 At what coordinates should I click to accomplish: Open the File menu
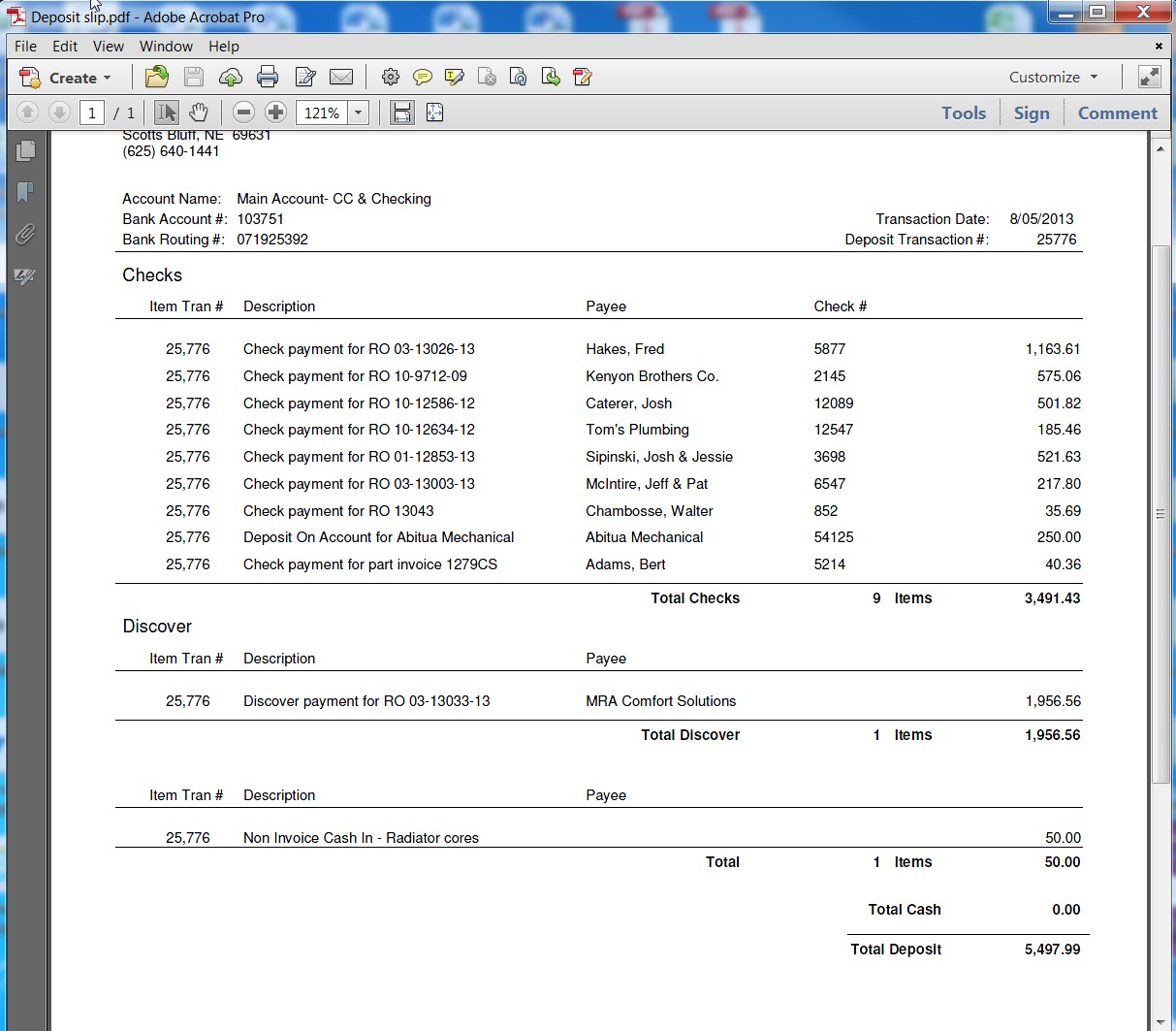[x=26, y=46]
